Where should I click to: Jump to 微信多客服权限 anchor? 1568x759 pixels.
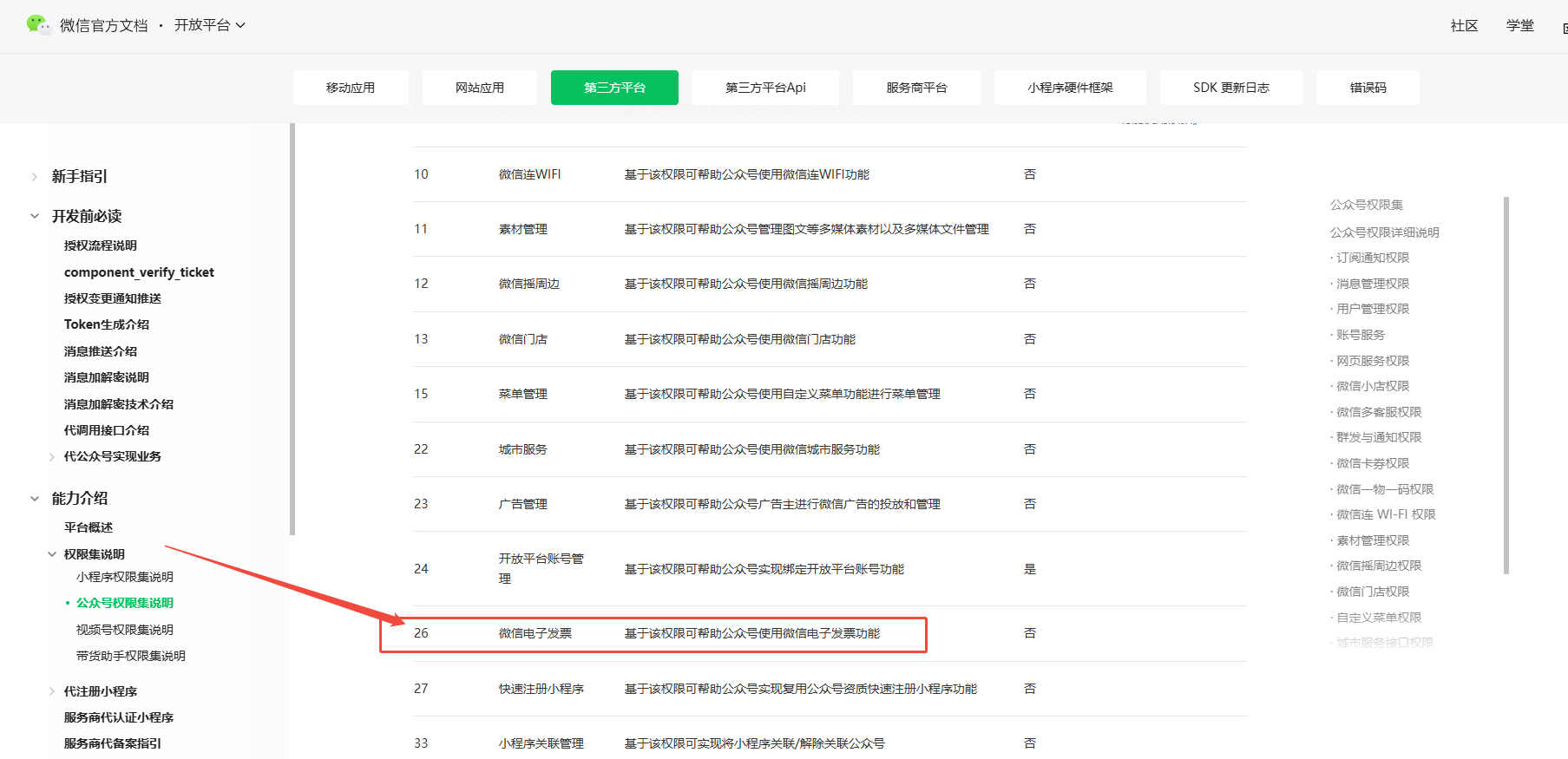[x=1379, y=412]
